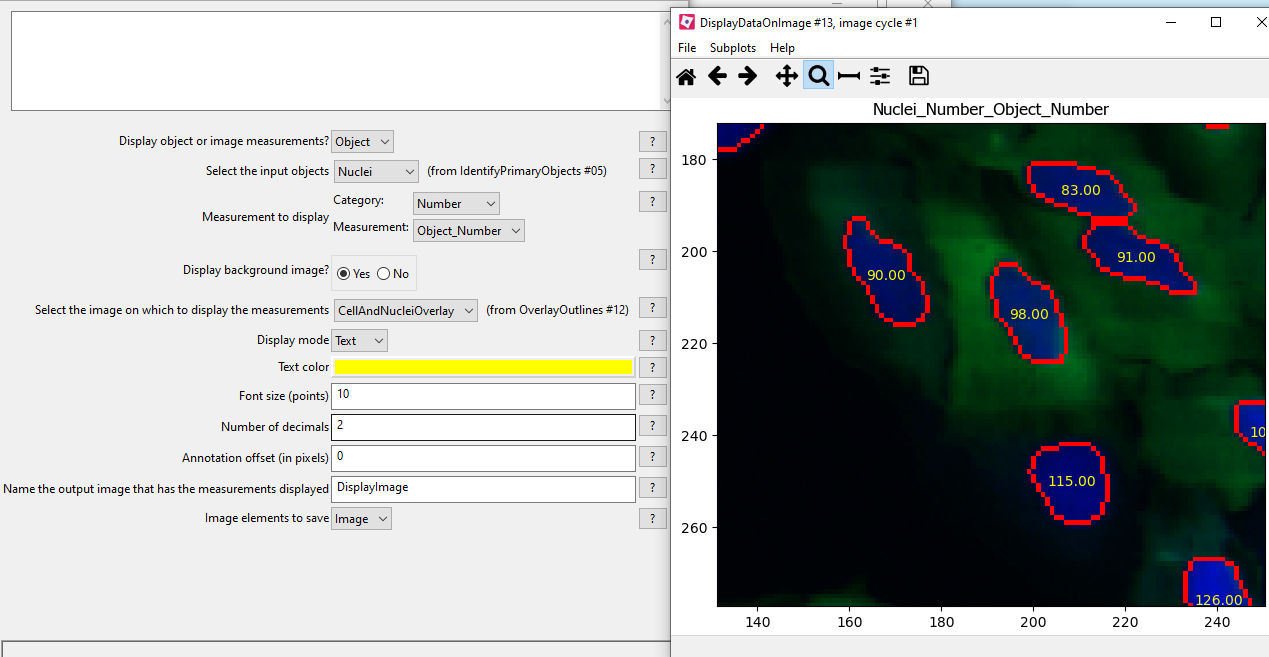Open the Display mode dropdown
Screen dimensions: 1269x657
pos(358,340)
